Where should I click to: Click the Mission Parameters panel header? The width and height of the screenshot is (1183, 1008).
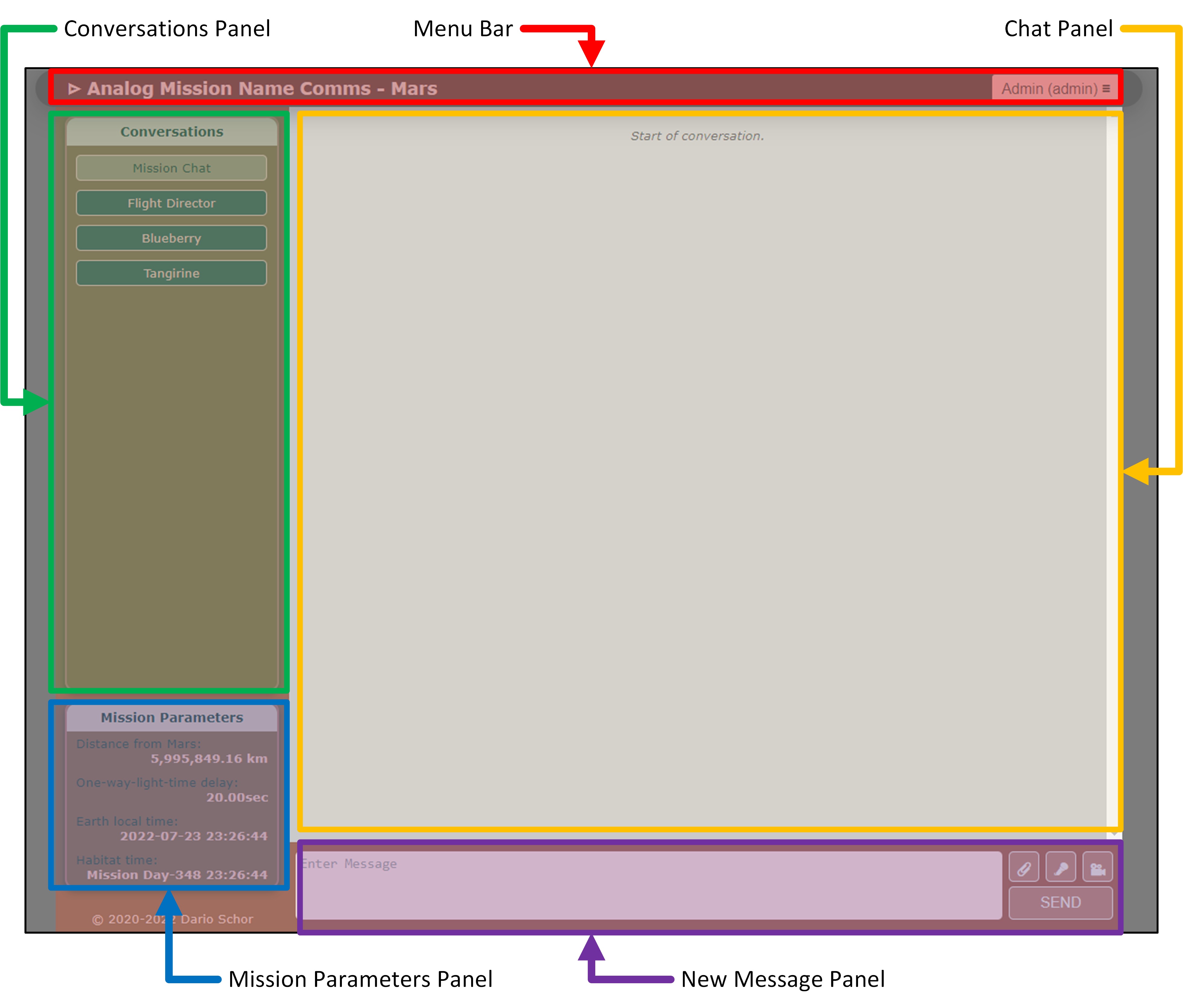coord(172,717)
